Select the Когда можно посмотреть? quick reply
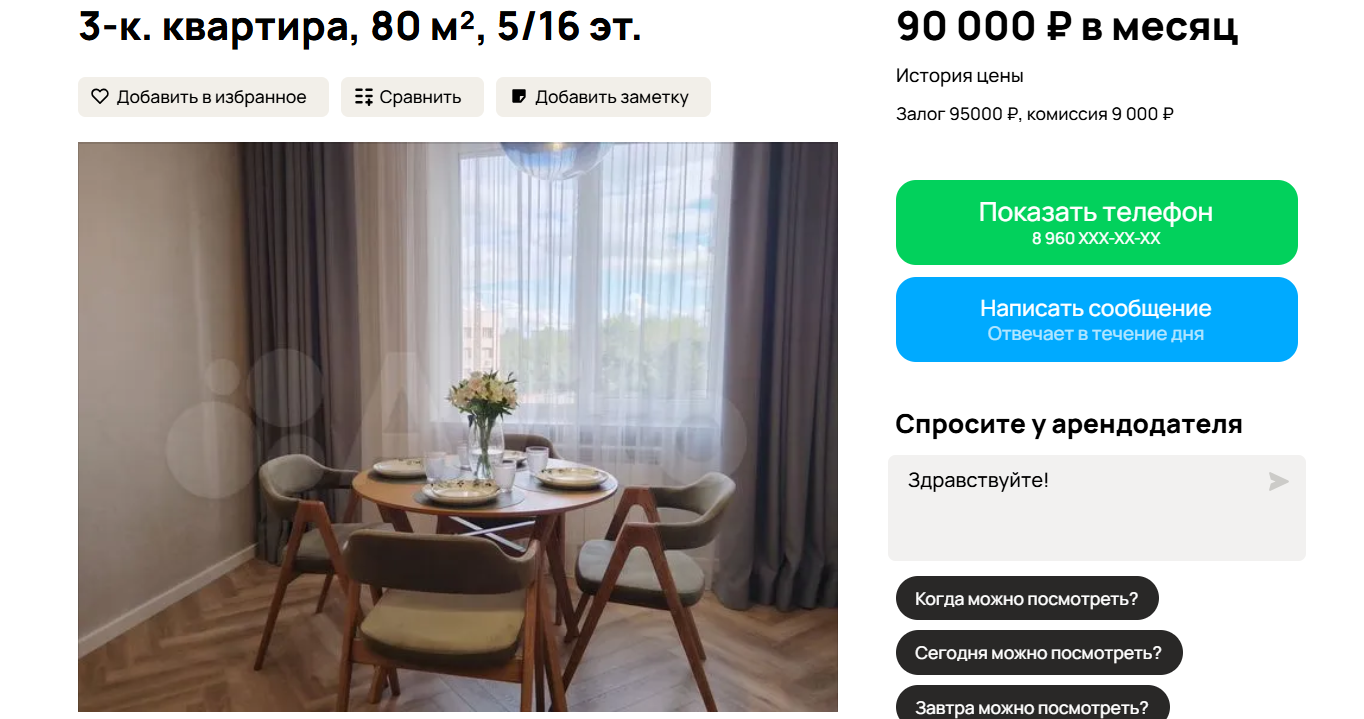Screen dimensions: 1364x719 tap(1027, 599)
